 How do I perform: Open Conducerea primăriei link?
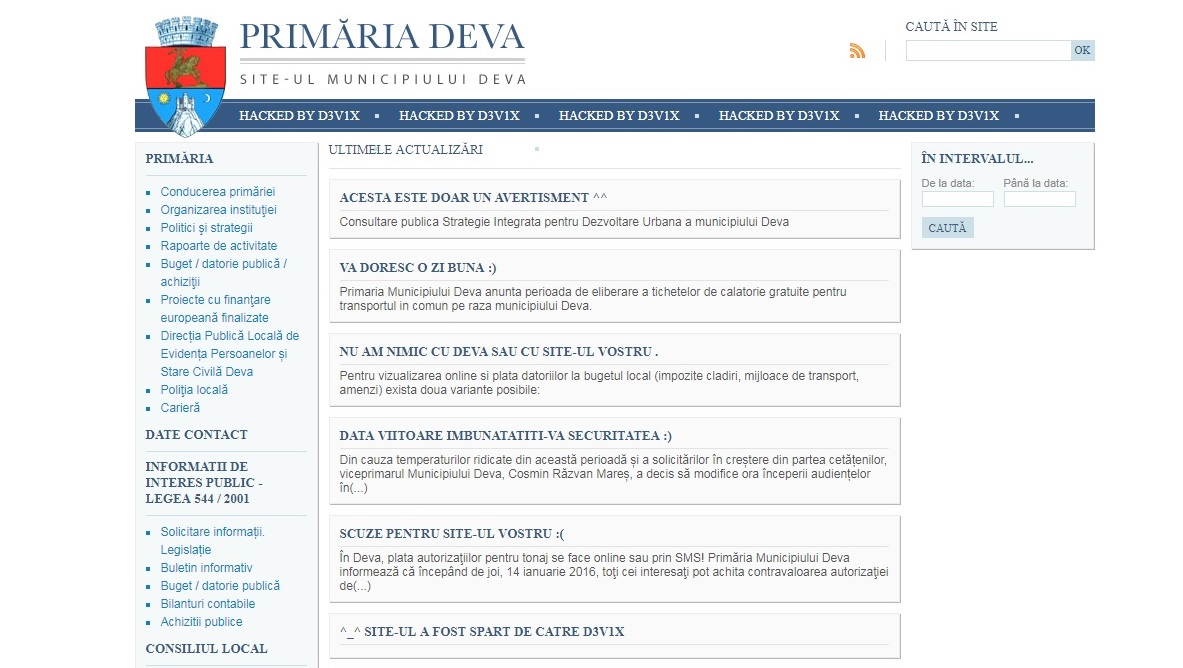point(217,192)
